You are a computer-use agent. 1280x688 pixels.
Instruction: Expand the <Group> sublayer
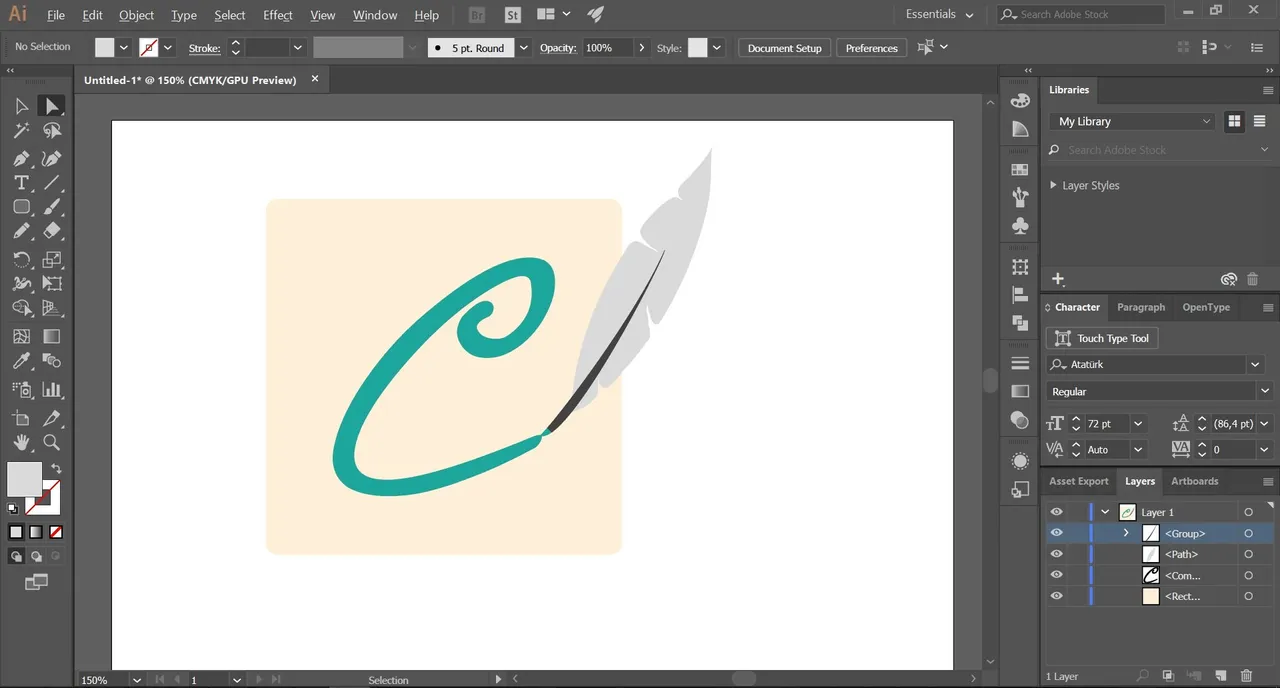coord(1126,533)
